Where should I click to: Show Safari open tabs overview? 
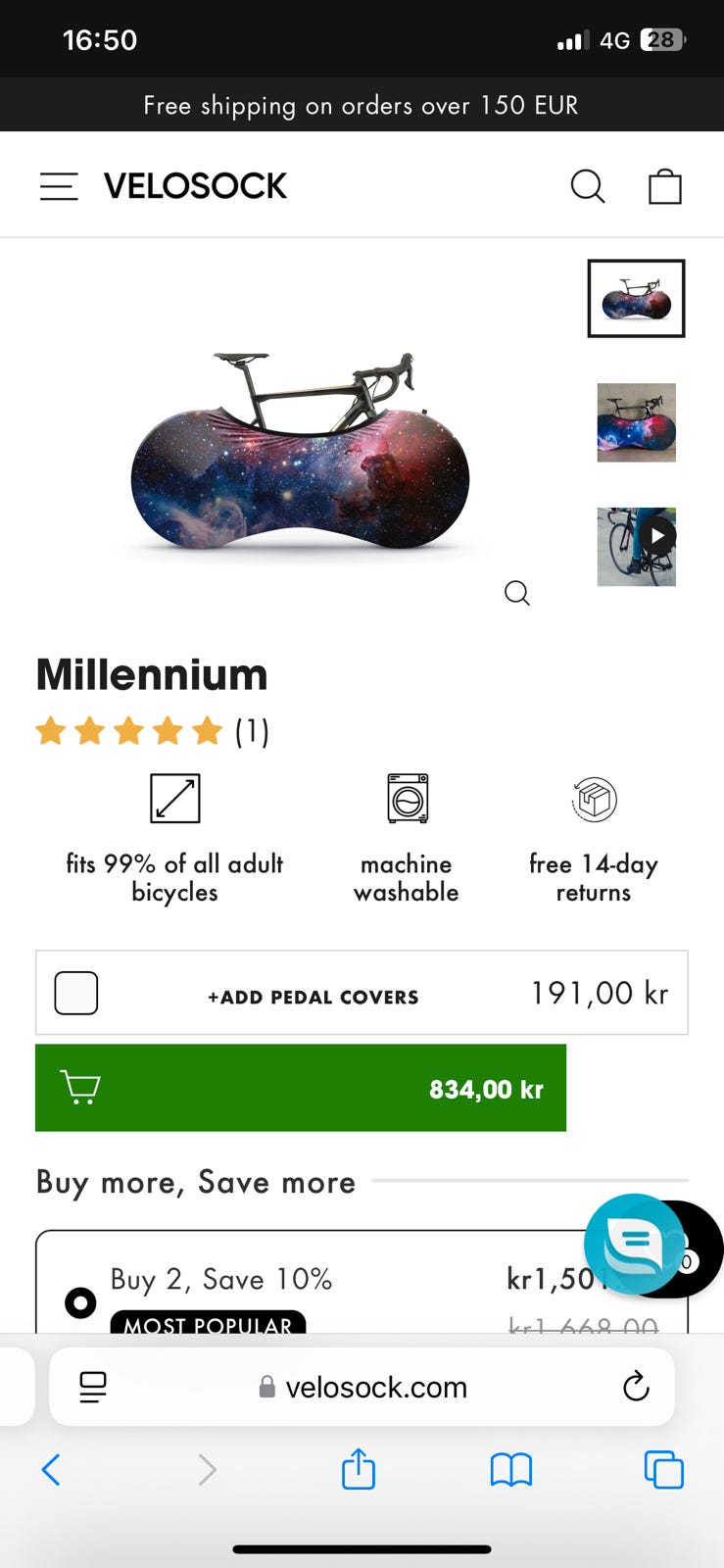tap(663, 1470)
